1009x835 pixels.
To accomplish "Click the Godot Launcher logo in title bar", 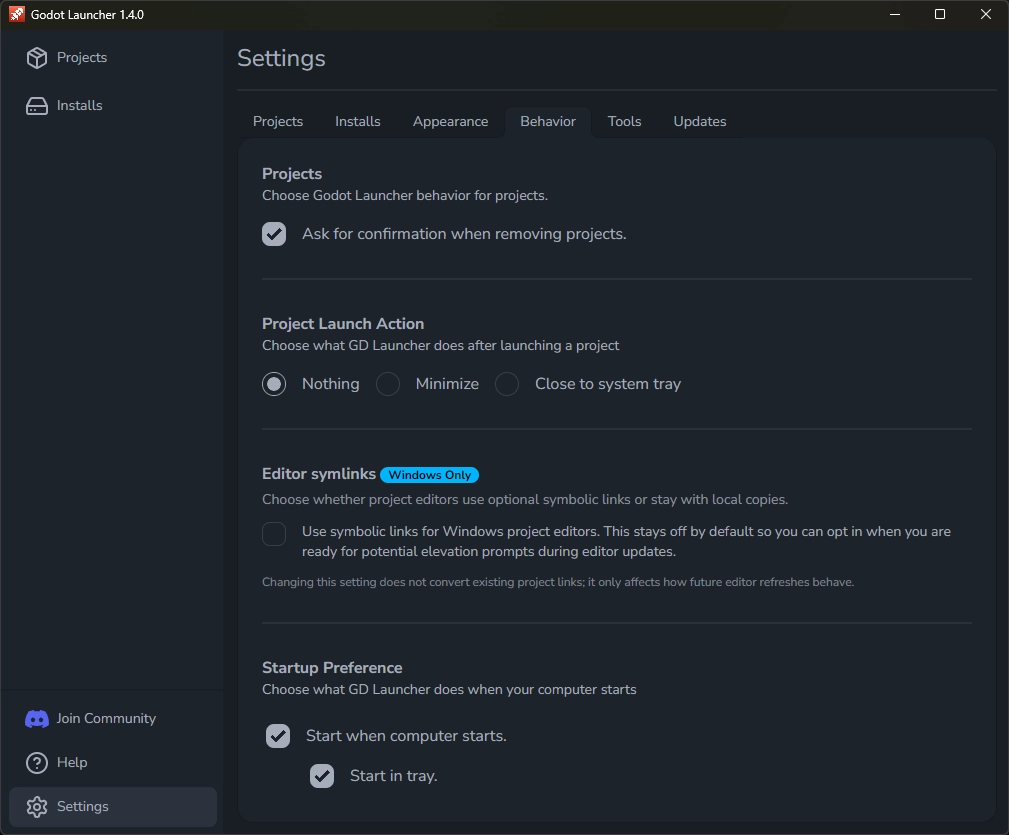I will pyautogui.click(x=16, y=15).
